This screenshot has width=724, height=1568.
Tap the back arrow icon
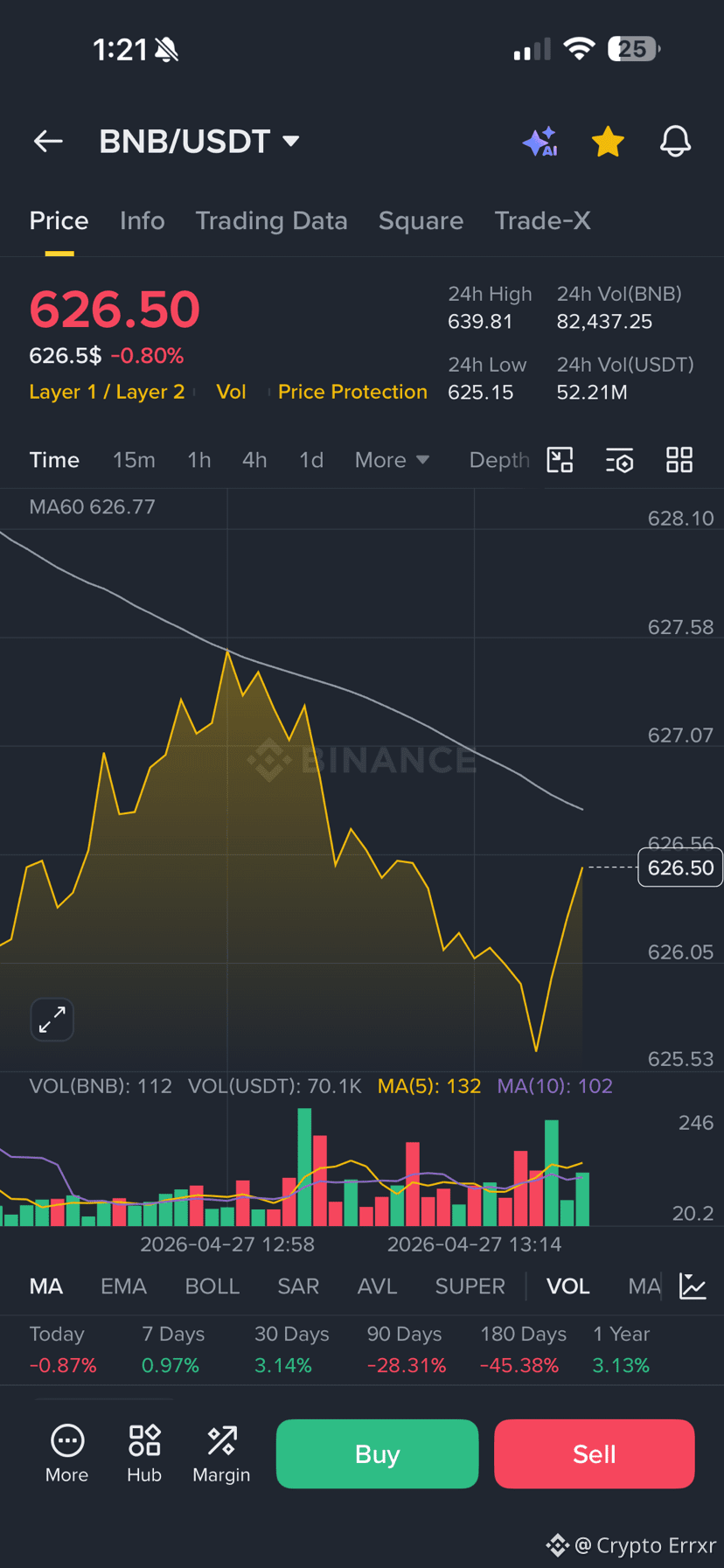tap(48, 141)
